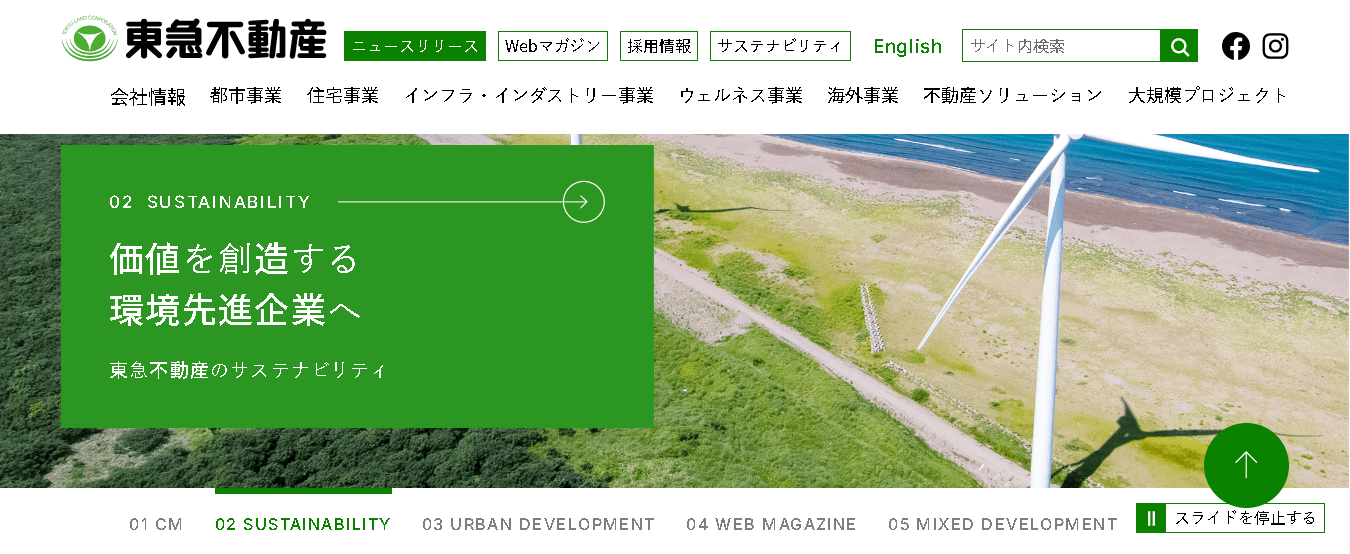Open the 都市事業 menu item
Viewport: 1350px width, 554px height.
246,96
